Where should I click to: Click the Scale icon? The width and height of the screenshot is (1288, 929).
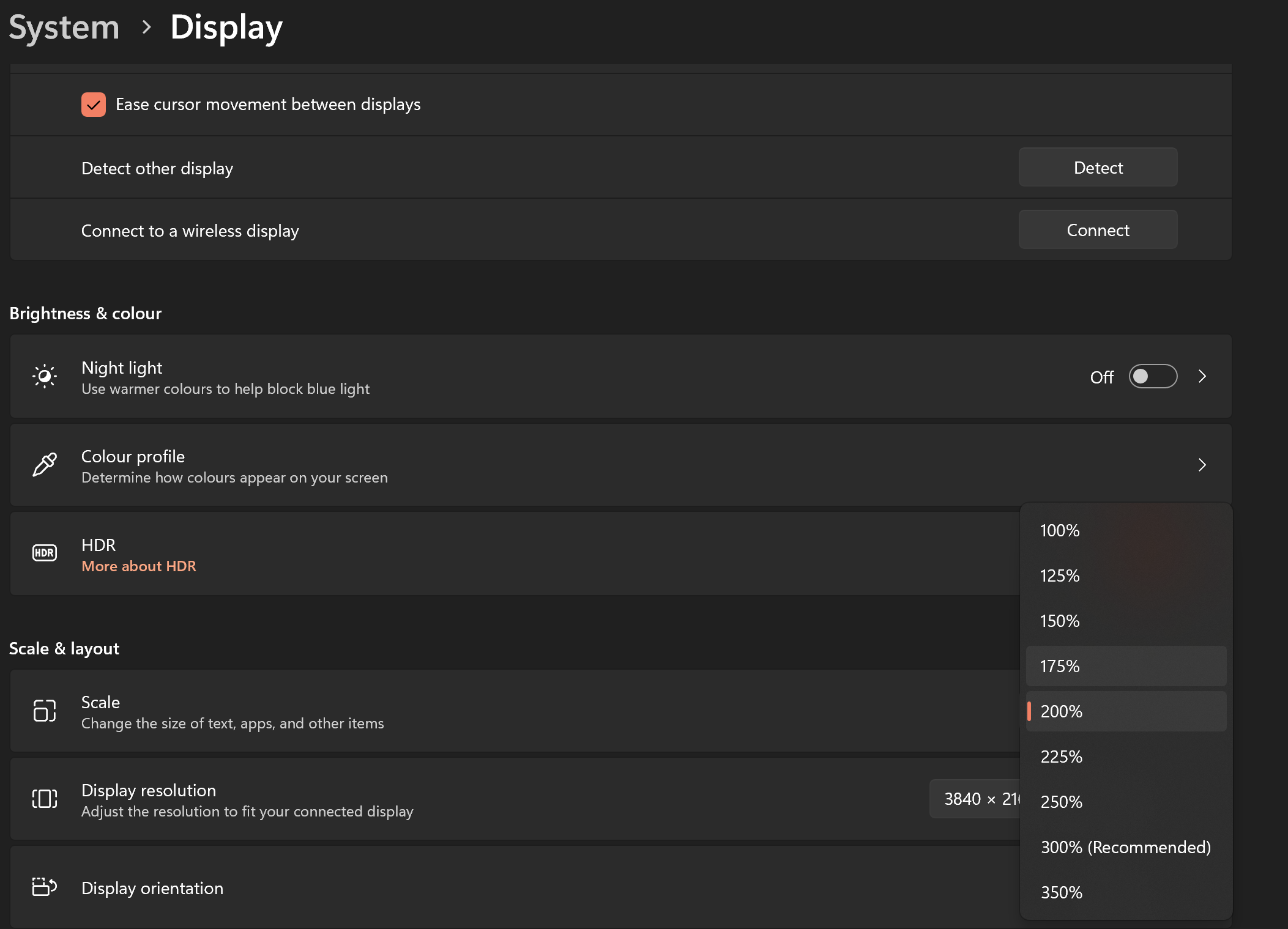[45, 711]
